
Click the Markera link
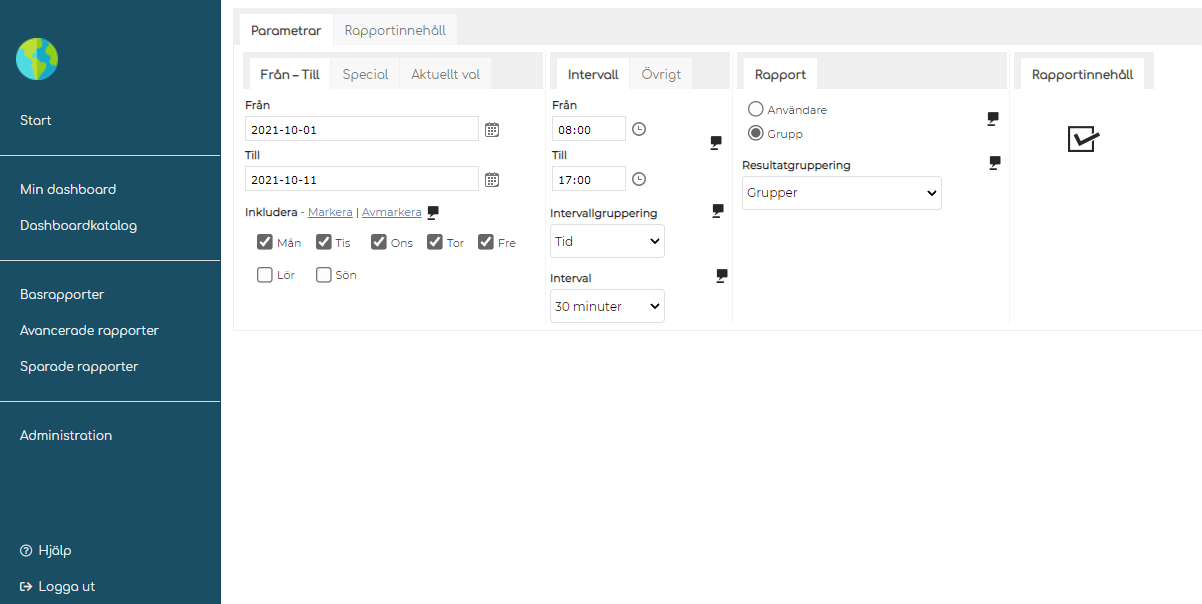tap(330, 212)
